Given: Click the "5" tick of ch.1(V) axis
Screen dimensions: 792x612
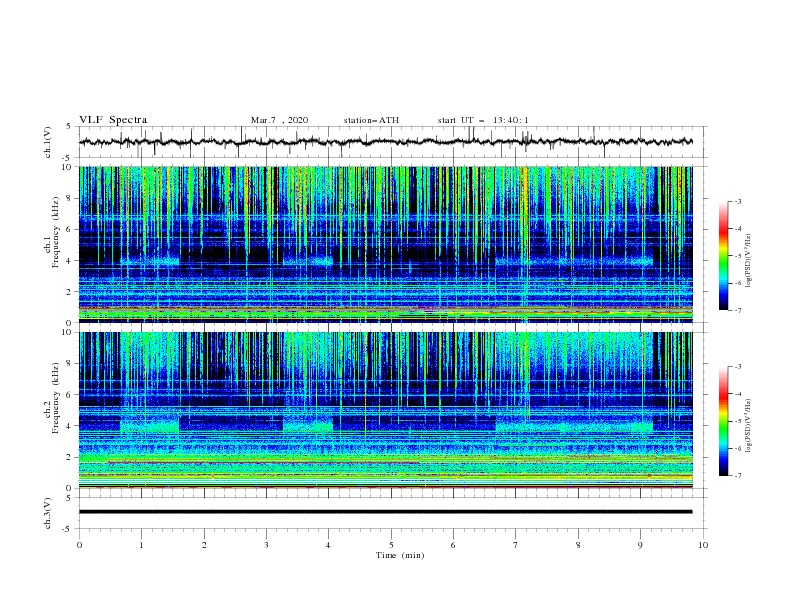Looking at the screenshot, I should [69, 126].
